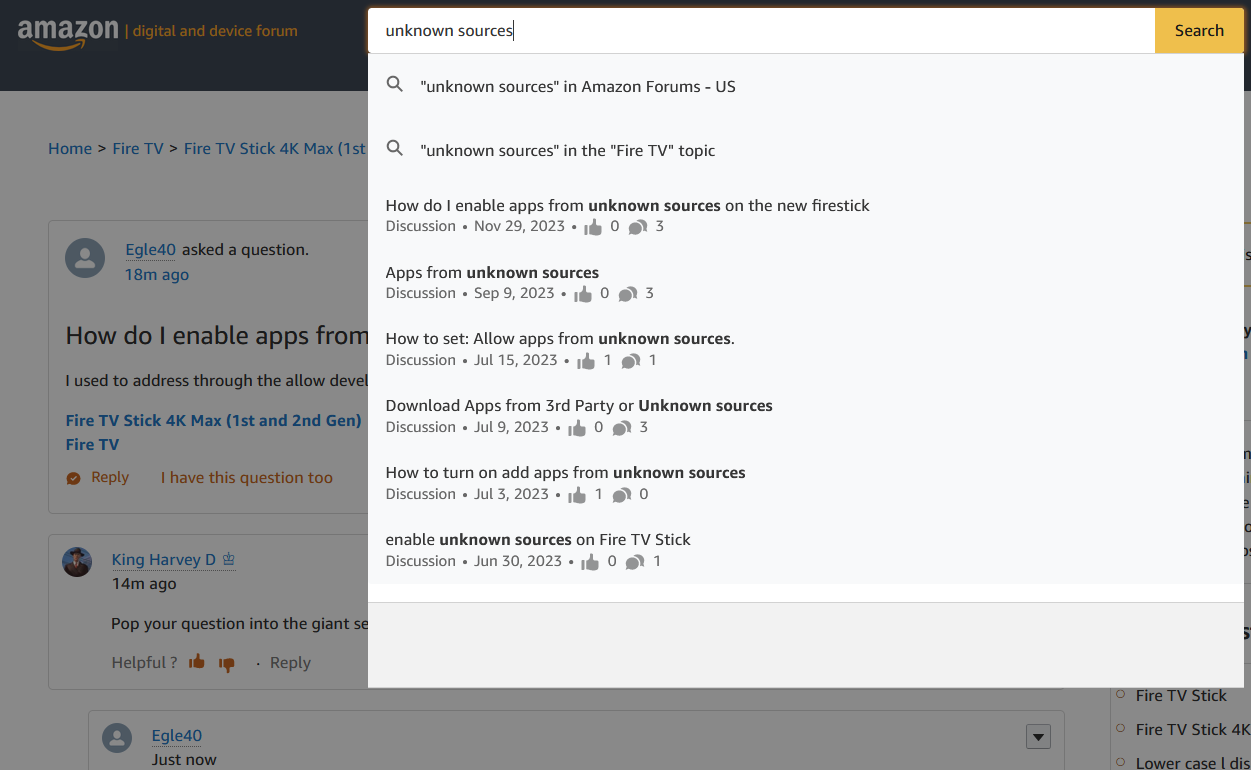This screenshot has height=770, width=1251.
Task: Click the badge icon next to King Harvey D
Action: click(x=230, y=559)
